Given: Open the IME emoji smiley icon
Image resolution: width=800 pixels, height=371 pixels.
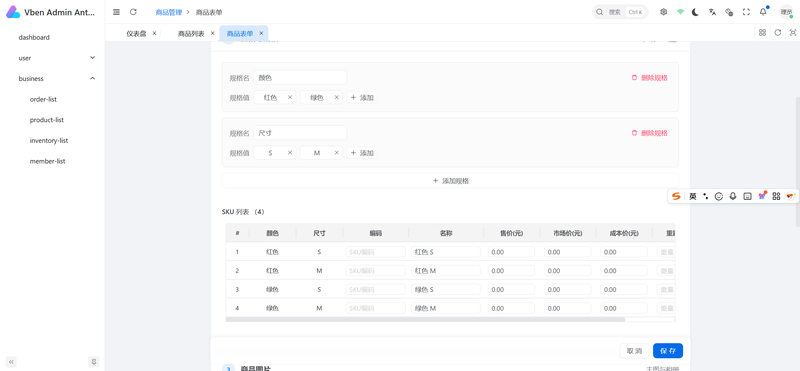Looking at the screenshot, I should pos(719,196).
